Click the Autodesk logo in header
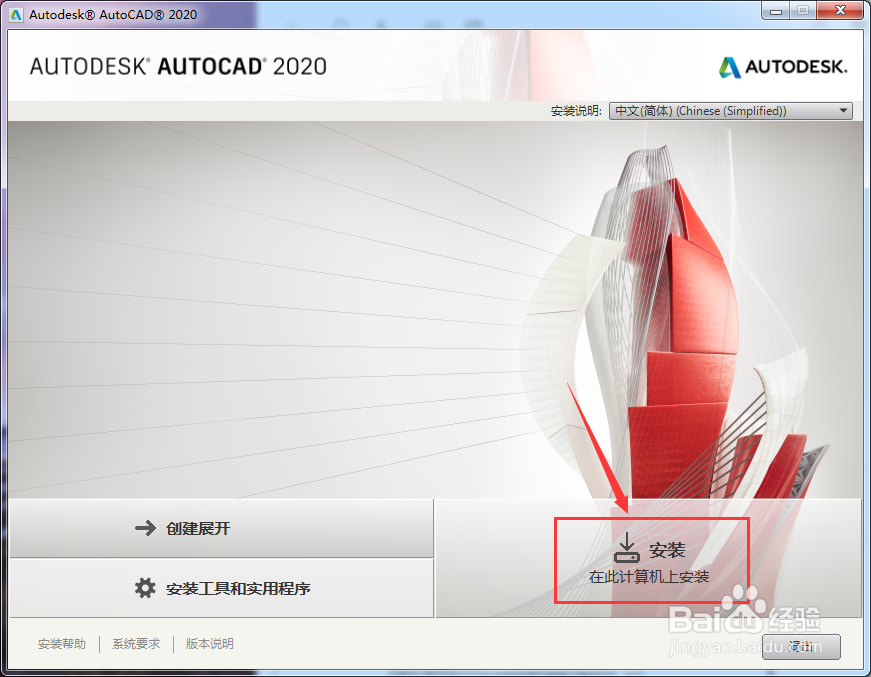The width and height of the screenshot is (871, 677). 783,67
